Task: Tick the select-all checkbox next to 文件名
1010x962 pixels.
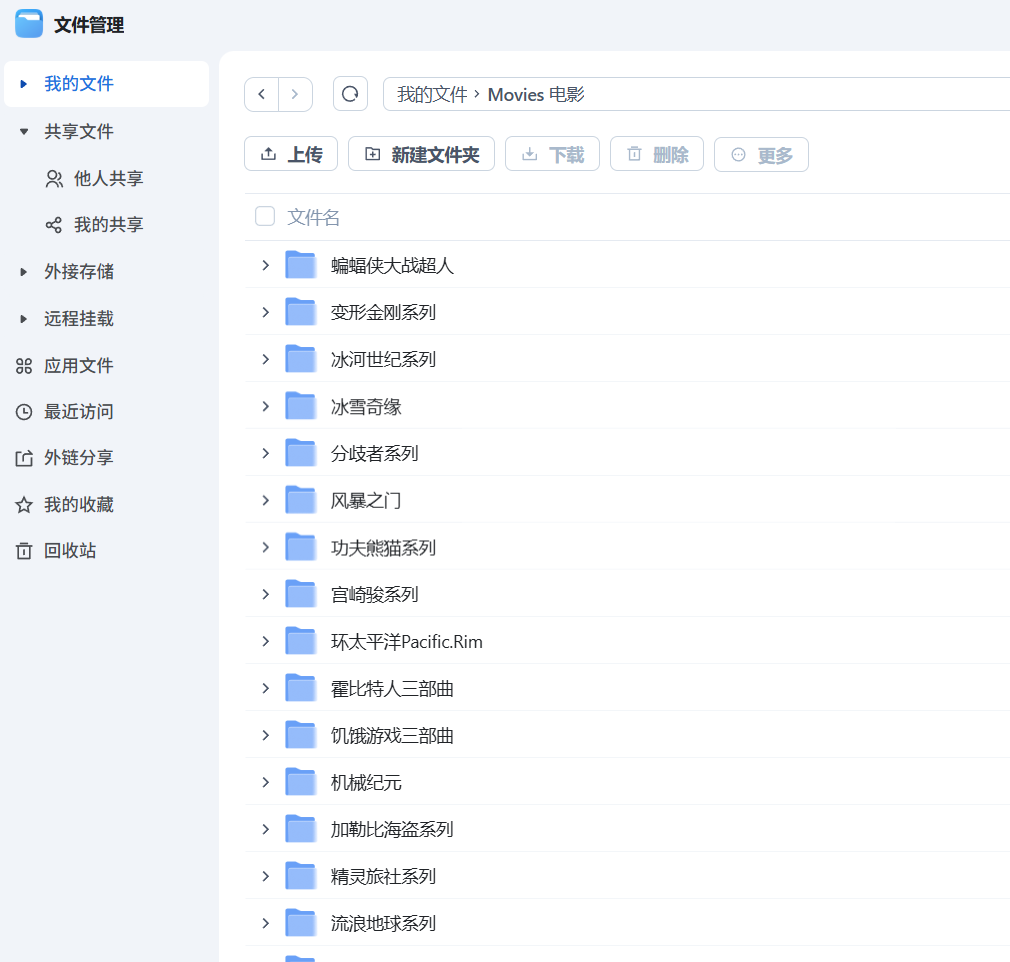Action: click(265, 217)
